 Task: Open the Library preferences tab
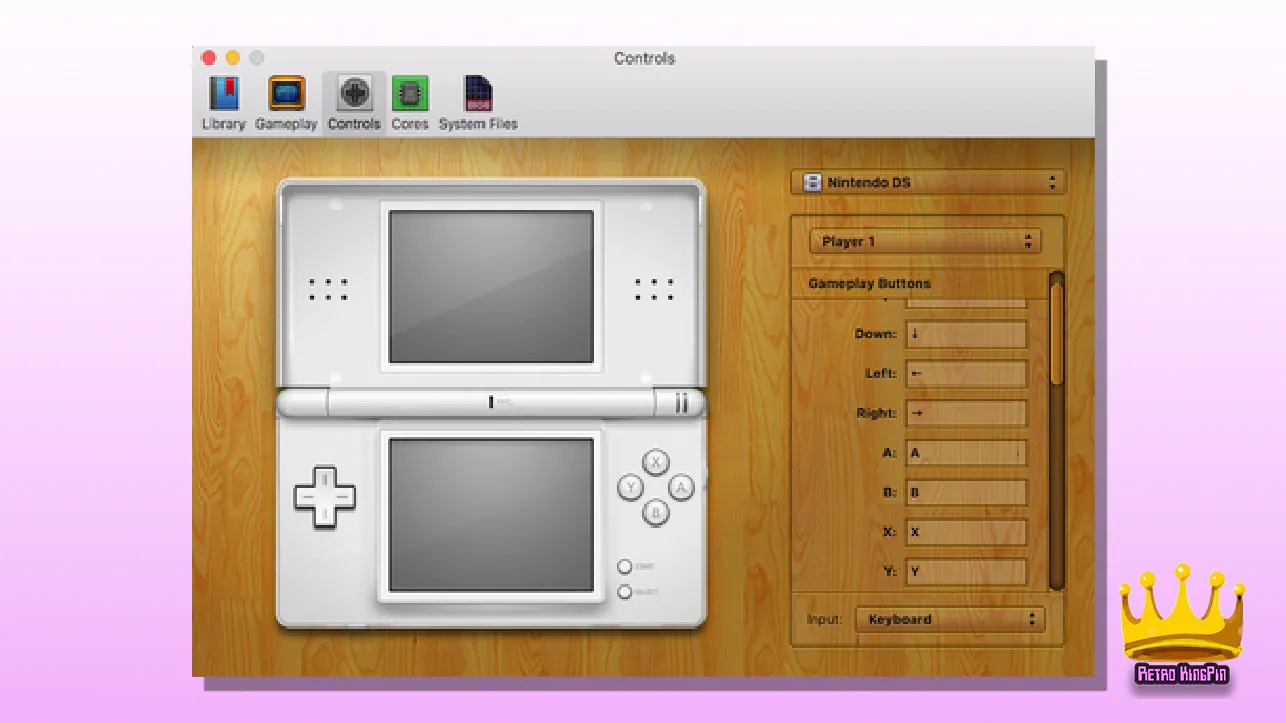[223, 103]
